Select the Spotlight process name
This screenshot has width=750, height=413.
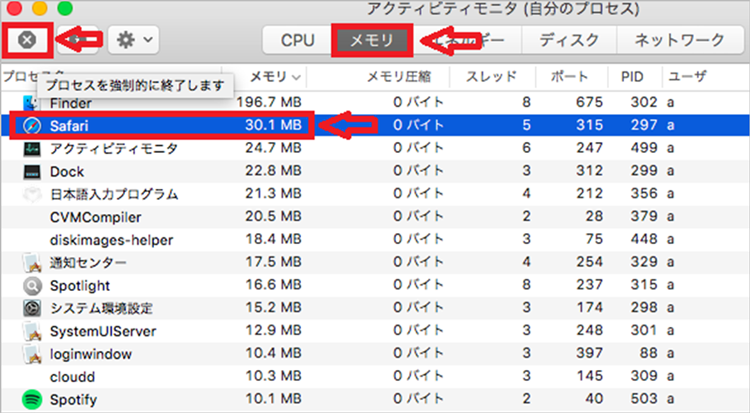(x=79, y=286)
